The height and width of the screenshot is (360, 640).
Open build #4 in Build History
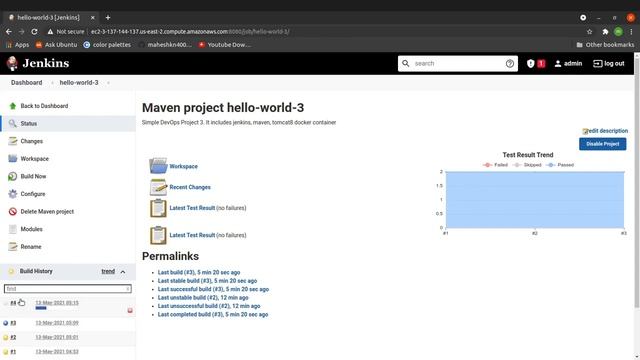click(13, 303)
